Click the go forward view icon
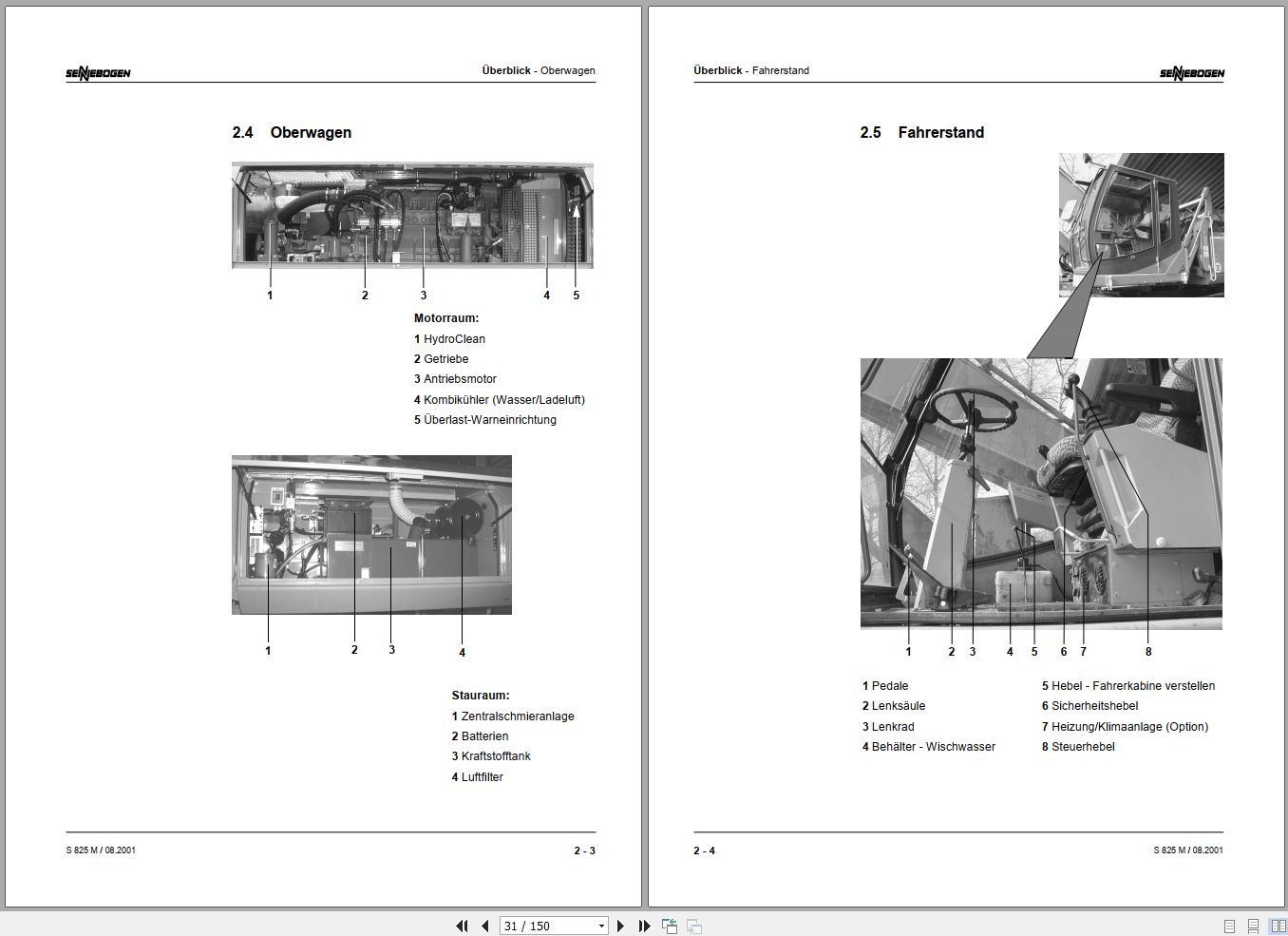Screen dimensions: 1288x936 694,926
